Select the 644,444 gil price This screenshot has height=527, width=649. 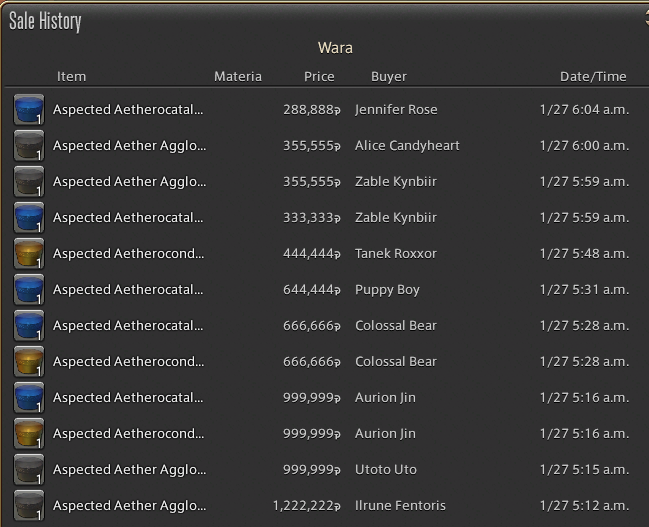point(312,290)
